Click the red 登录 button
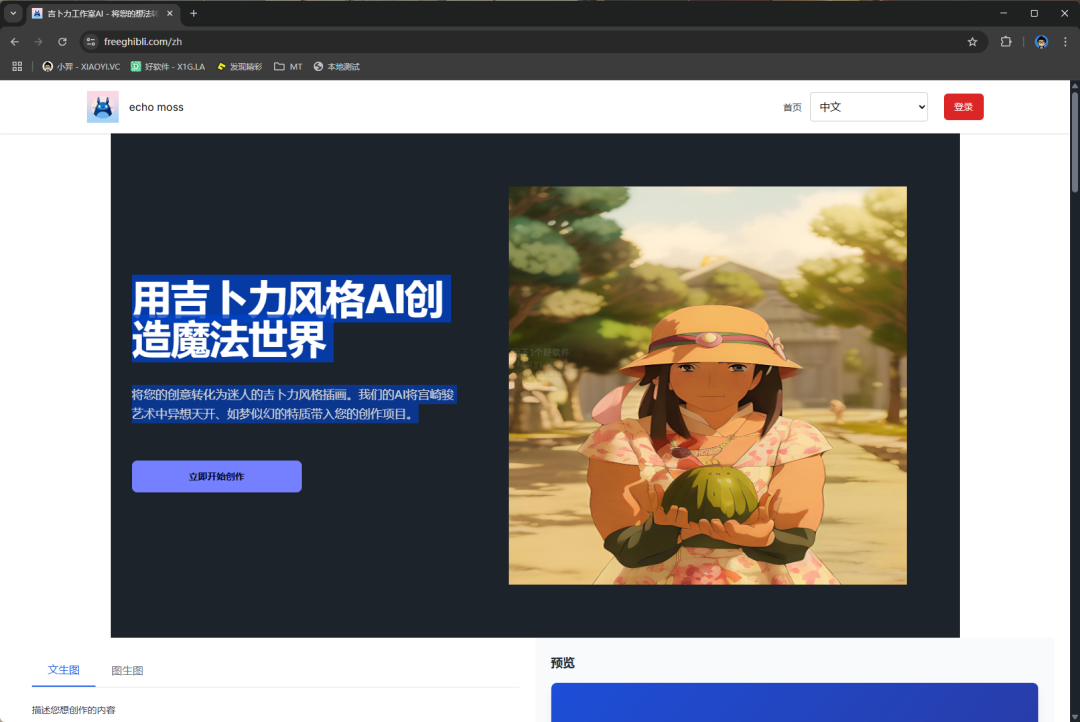Image resolution: width=1080 pixels, height=722 pixels. tap(963, 107)
